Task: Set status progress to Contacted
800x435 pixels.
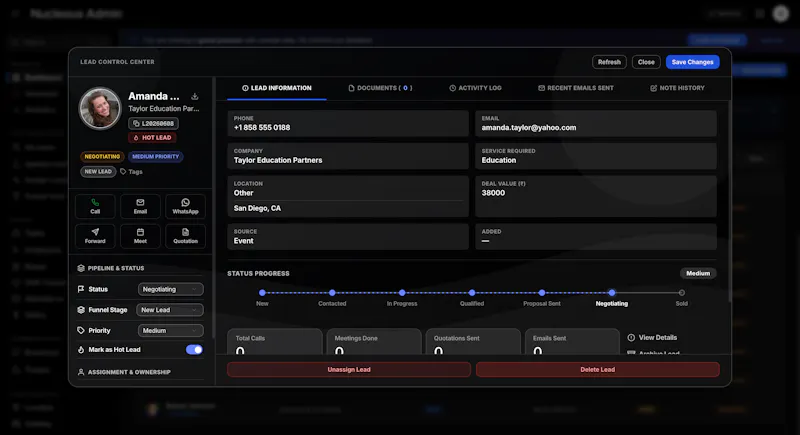Action: (332, 293)
